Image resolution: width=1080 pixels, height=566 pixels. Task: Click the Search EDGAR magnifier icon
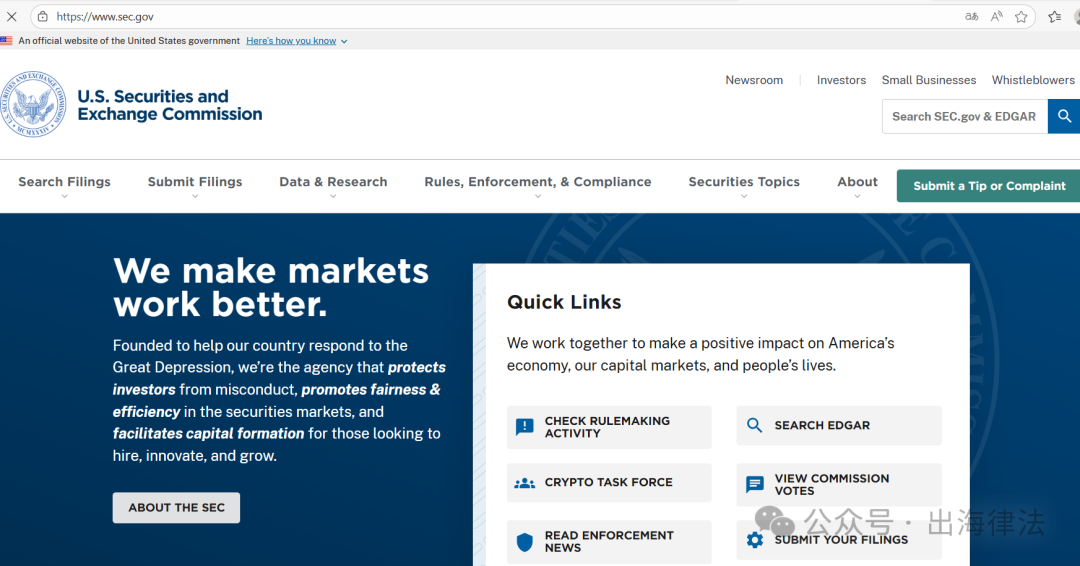click(x=755, y=426)
